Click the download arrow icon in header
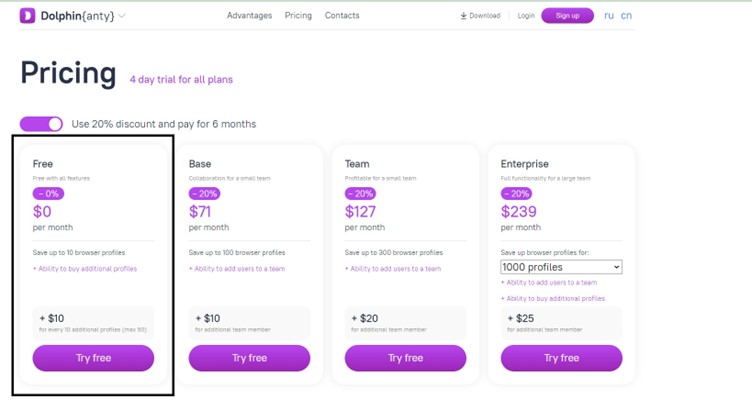 click(x=463, y=16)
